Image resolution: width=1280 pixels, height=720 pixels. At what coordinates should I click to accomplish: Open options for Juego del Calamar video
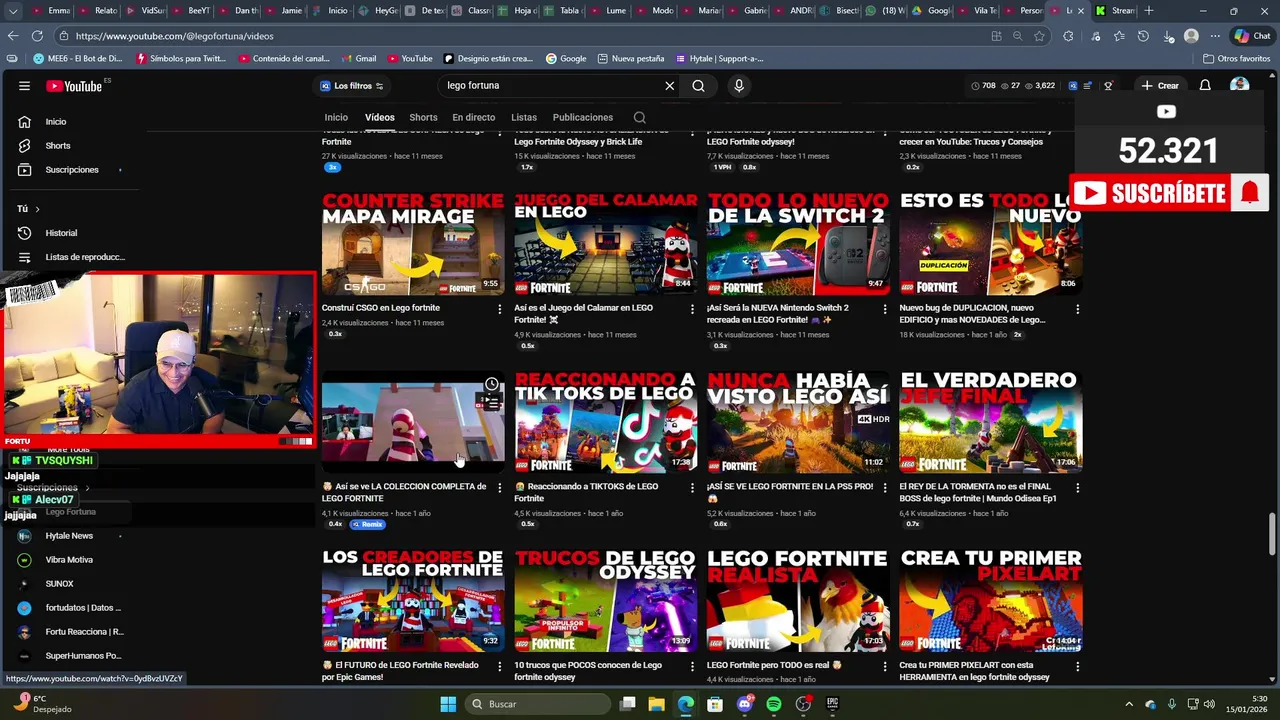(x=692, y=309)
